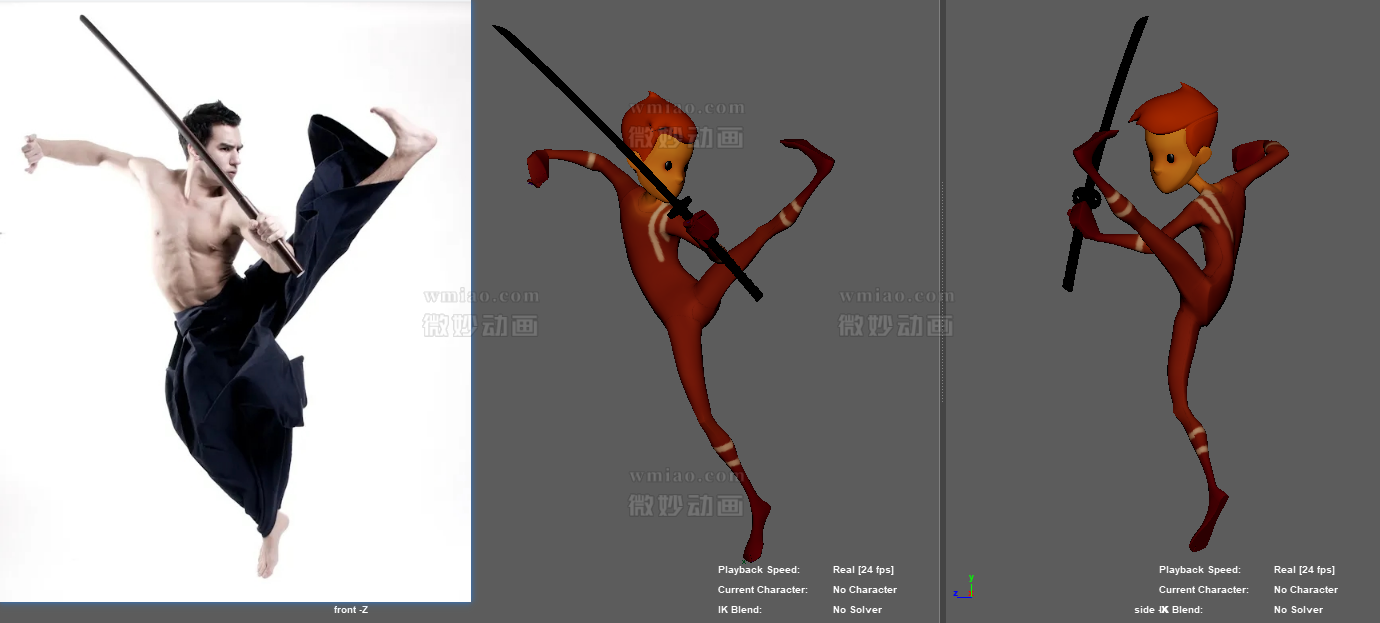Select the sword blade tip in side view
The width and height of the screenshot is (1380, 623).
1140,25
